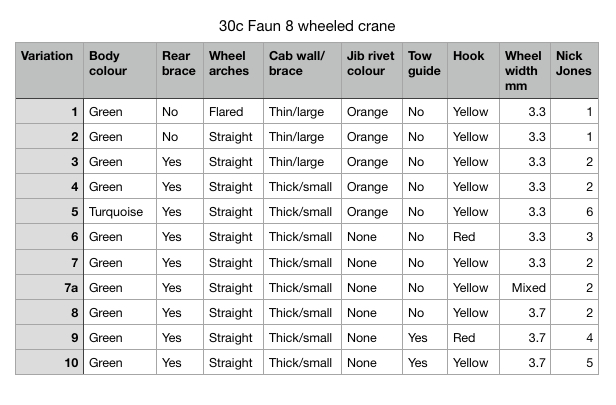Select the tow guide 'Yes' cell in row 10
The width and height of the screenshot is (616, 405).
point(425,362)
